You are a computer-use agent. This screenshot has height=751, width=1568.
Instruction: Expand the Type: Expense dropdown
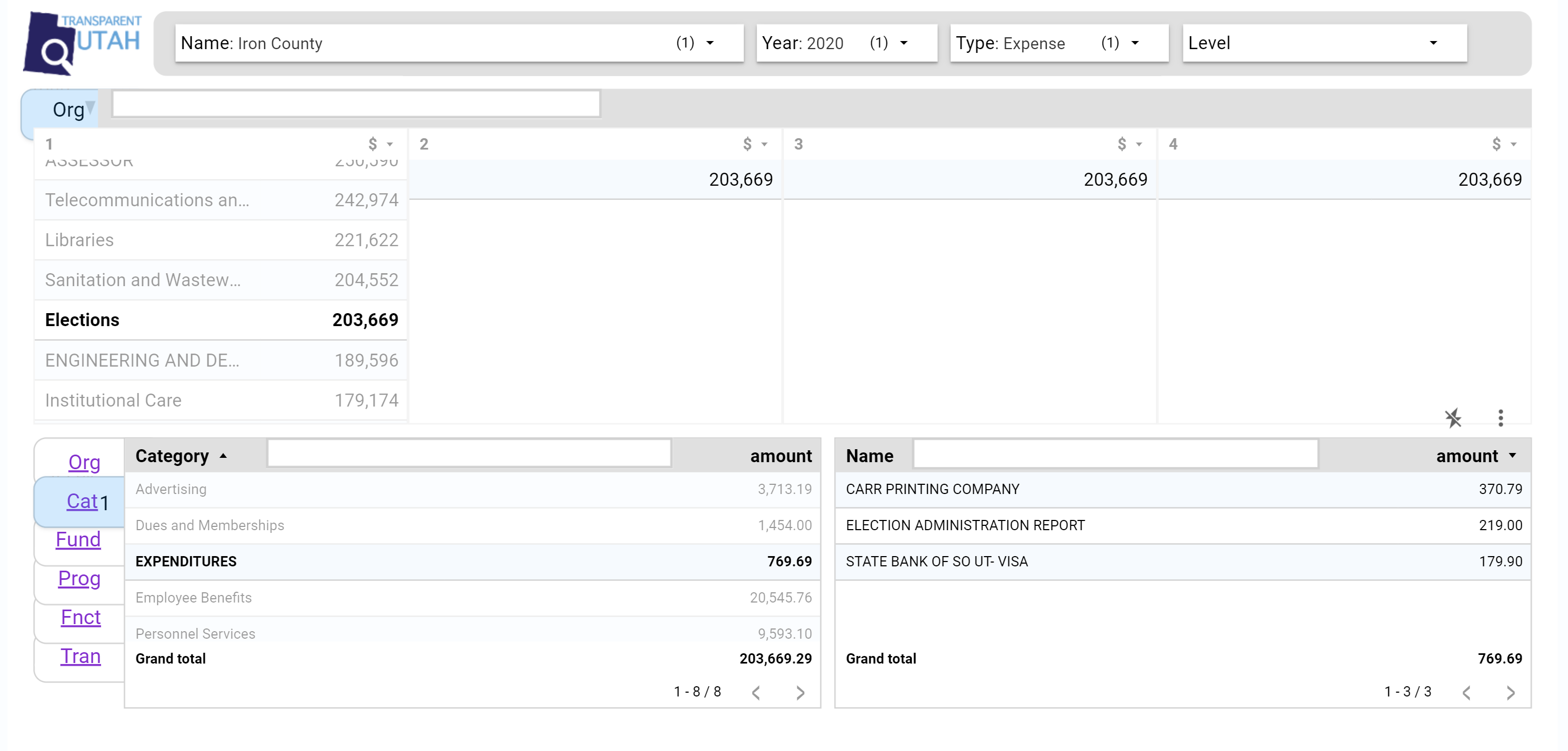tap(1058, 43)
